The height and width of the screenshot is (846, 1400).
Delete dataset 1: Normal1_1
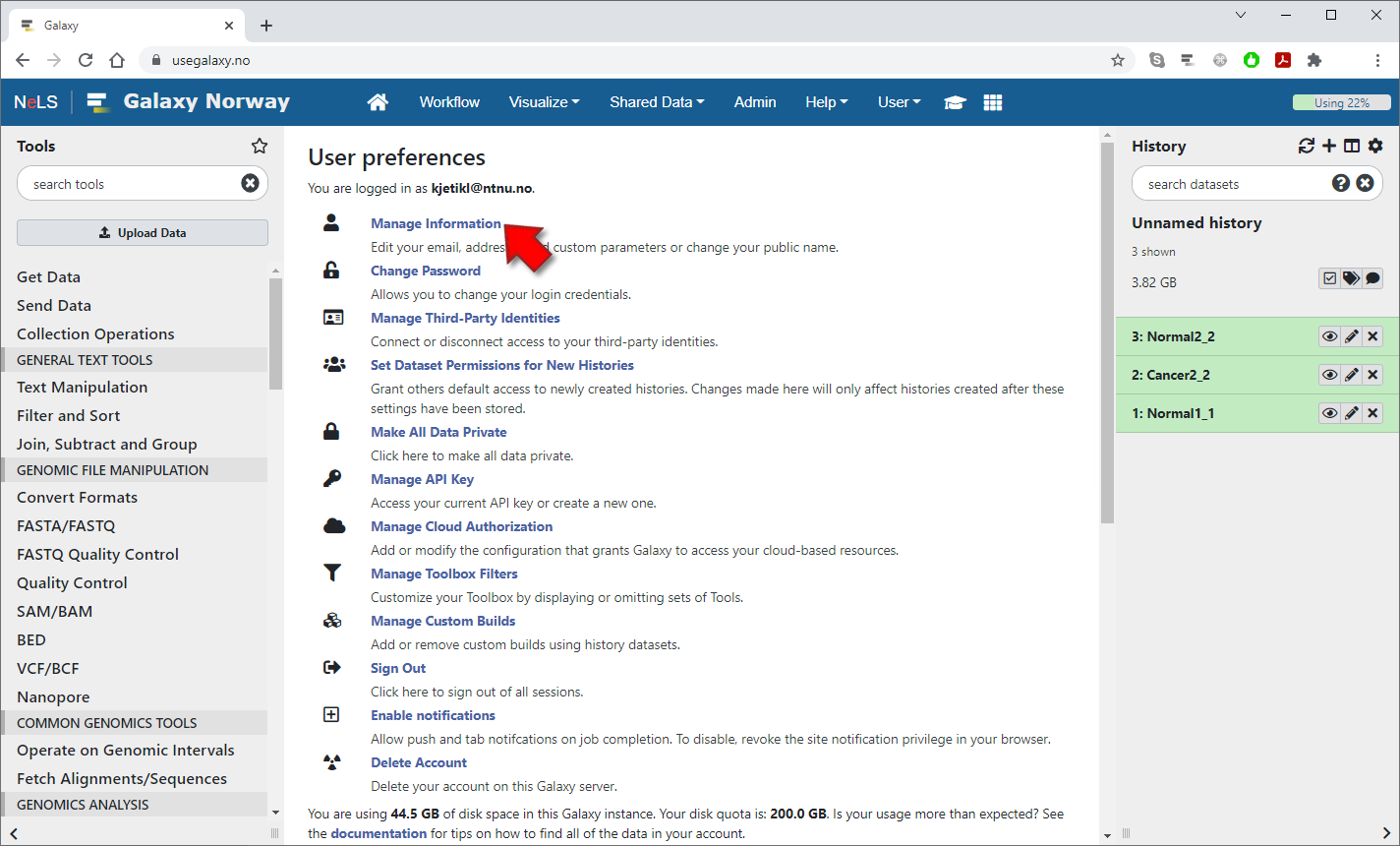pos(1373,413)
